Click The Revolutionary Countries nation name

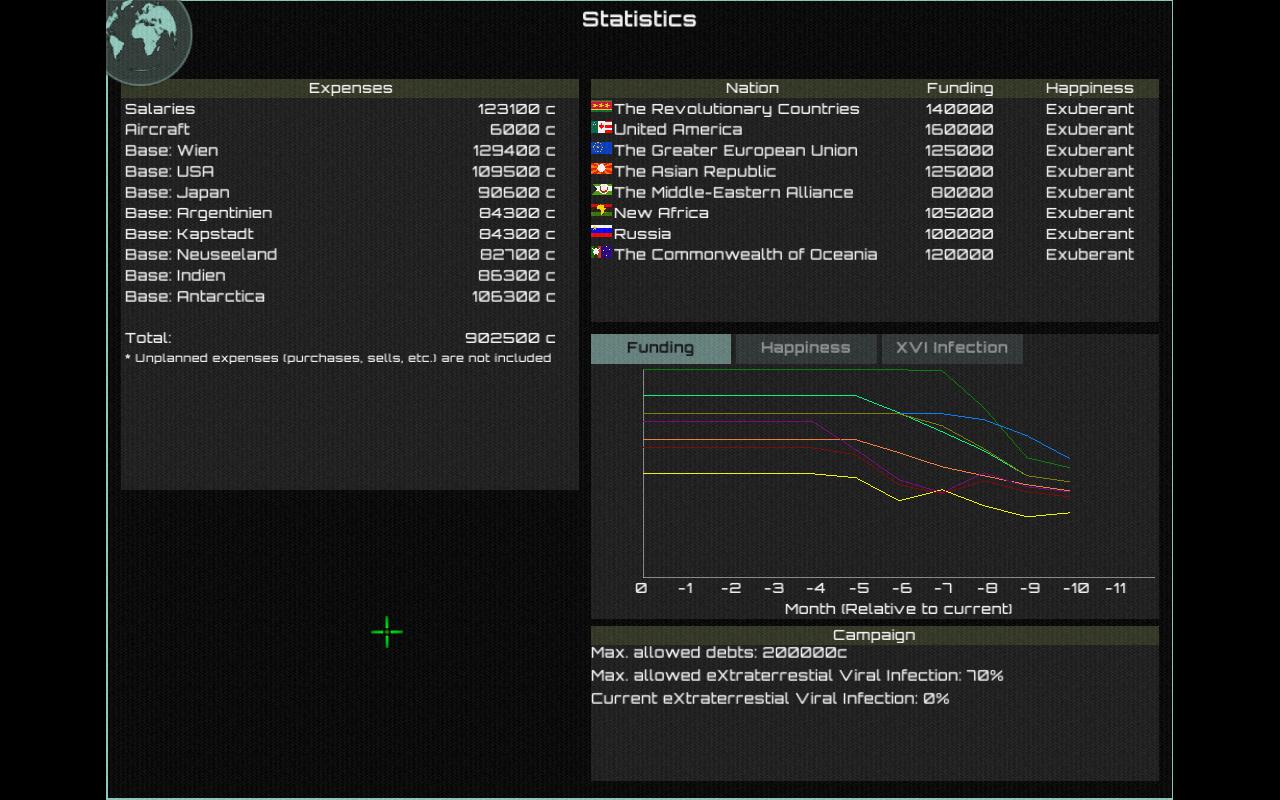(x=737, y=109)
